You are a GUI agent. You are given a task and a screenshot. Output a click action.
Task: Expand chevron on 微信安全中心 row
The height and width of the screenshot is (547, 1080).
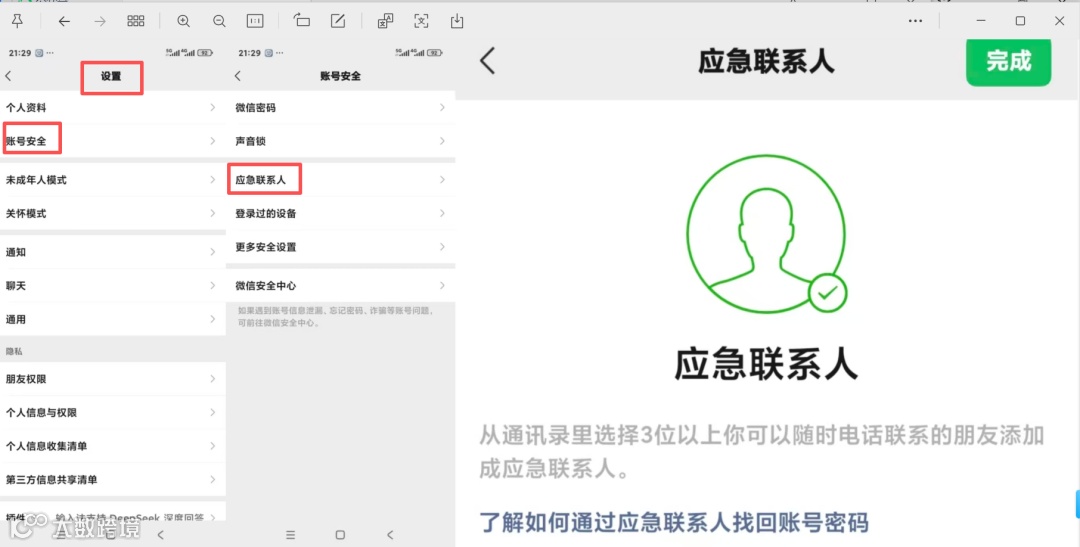pyautogui.click(x=442, y=286)
